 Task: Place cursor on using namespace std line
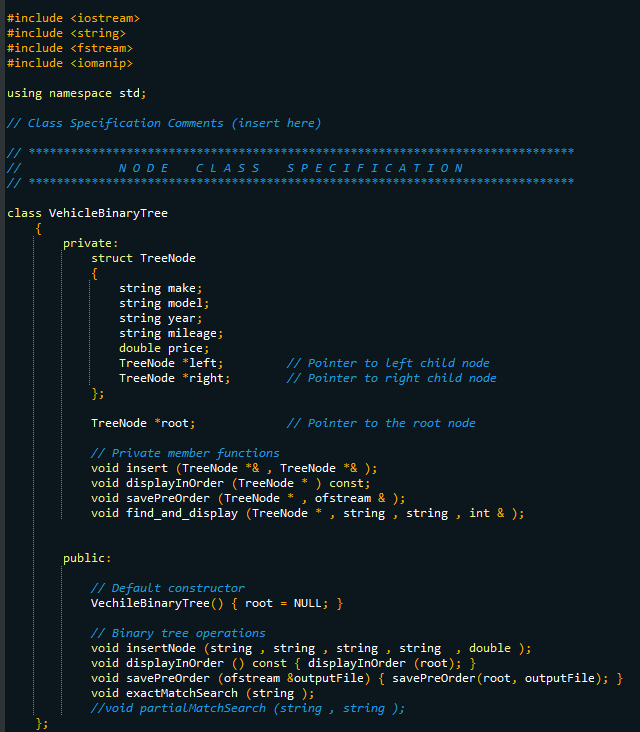pyautogui.click(x=77, y=93)
